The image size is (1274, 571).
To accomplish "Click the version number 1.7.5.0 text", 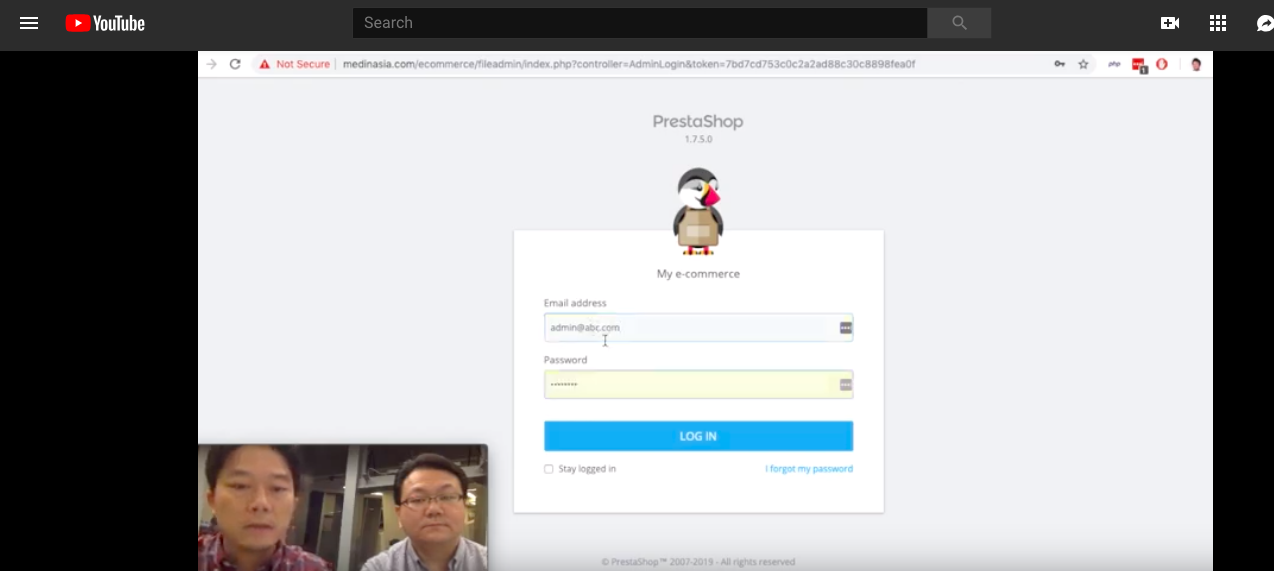I will [698, 139].
